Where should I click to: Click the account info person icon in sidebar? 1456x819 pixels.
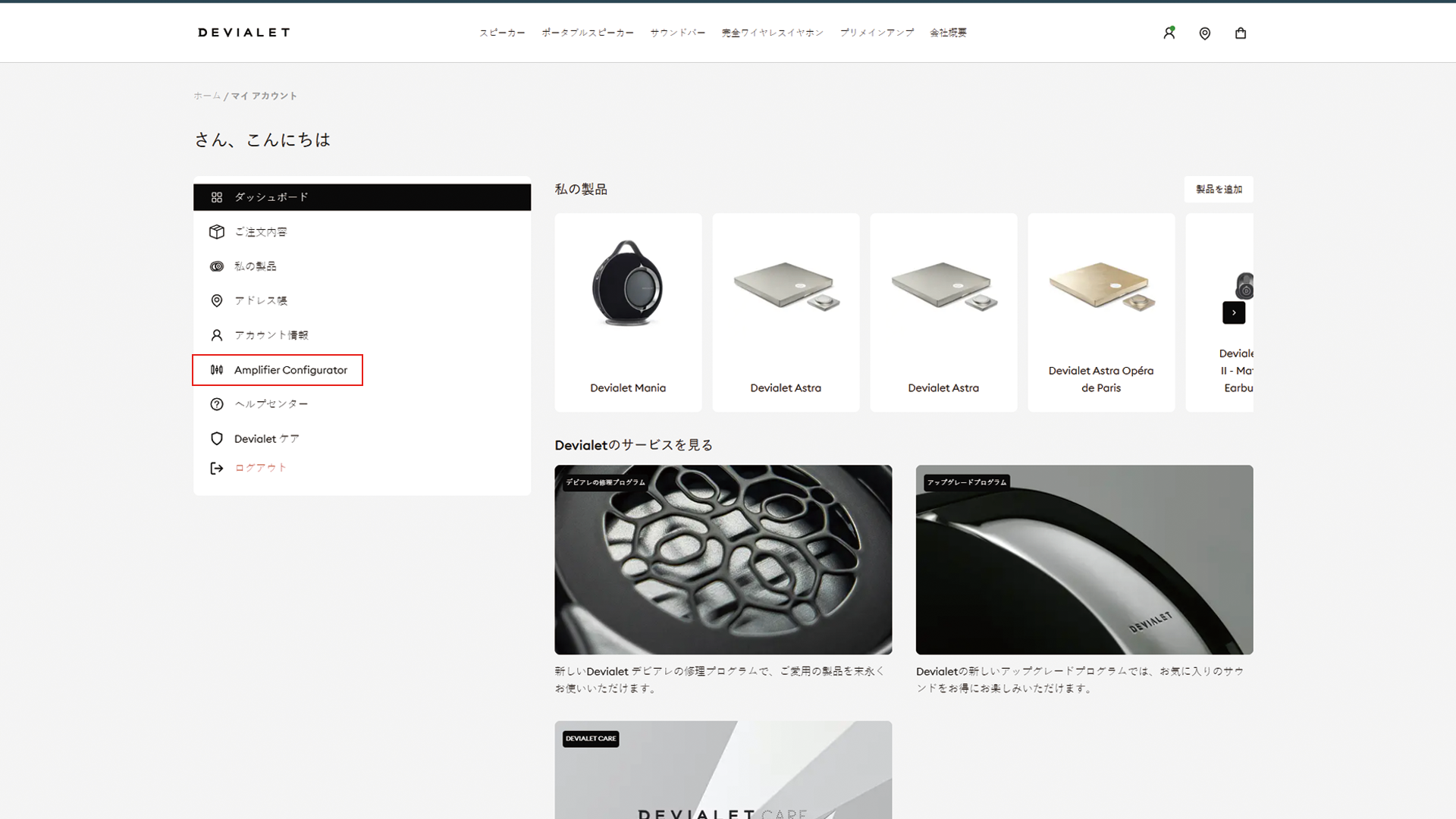217,335
